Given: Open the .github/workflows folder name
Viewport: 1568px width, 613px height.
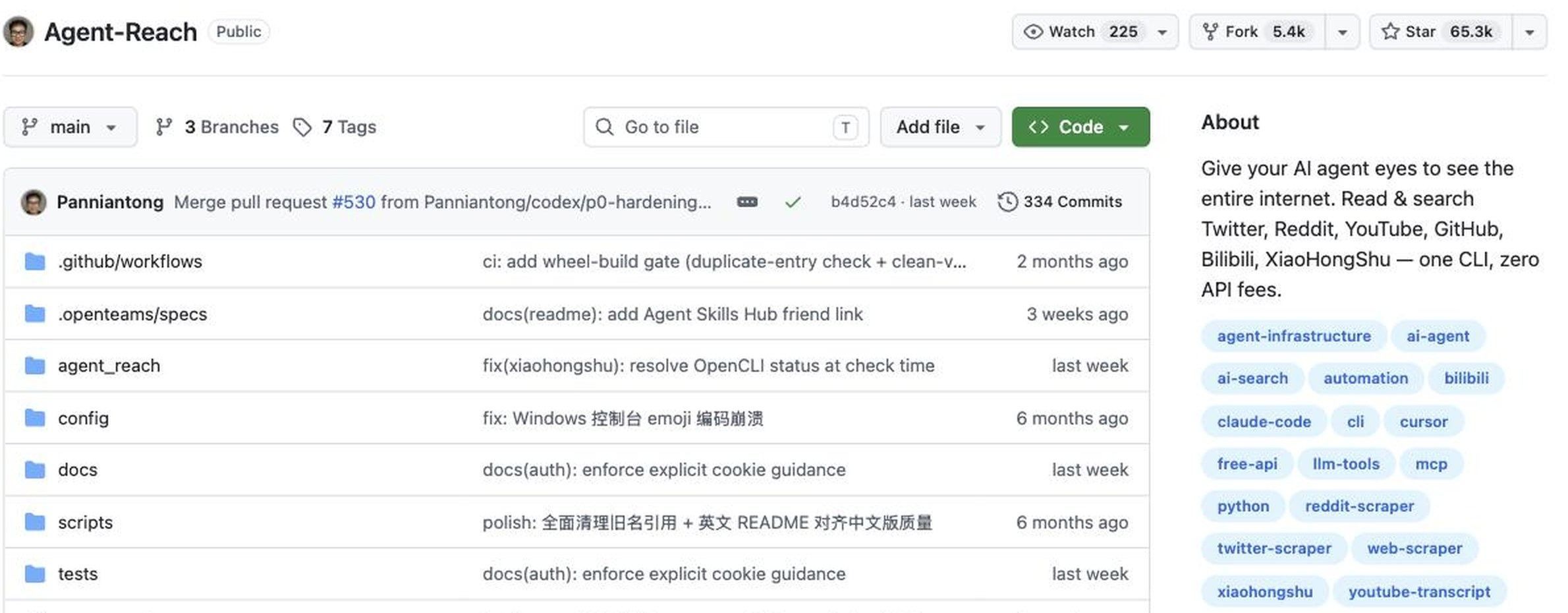Looking at the screenshot, I should point(130,262).
